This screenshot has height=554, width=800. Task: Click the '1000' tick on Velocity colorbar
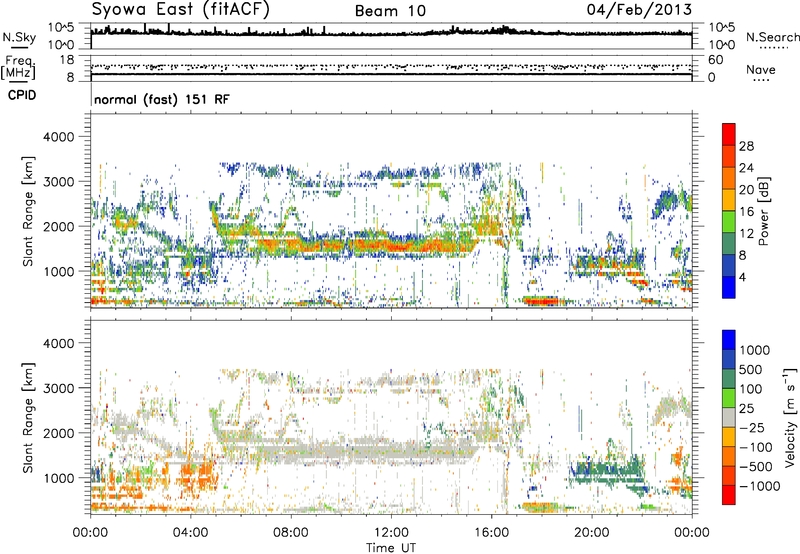(755, 350)
